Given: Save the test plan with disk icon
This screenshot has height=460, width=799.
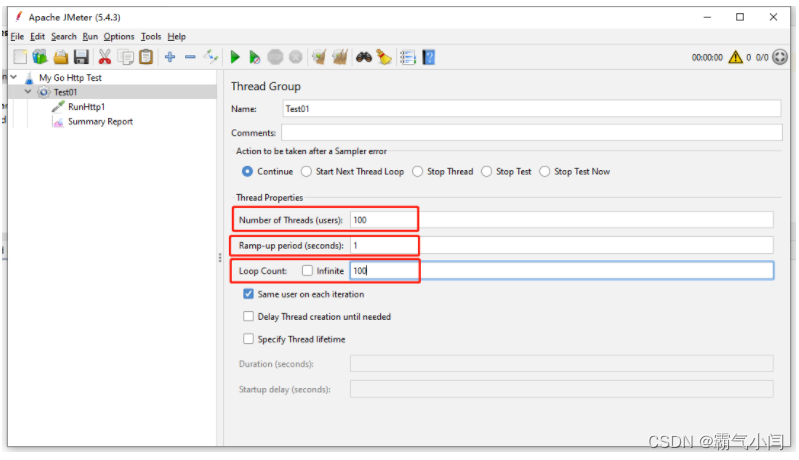Looking at the screenshot, I should [82, 57].
